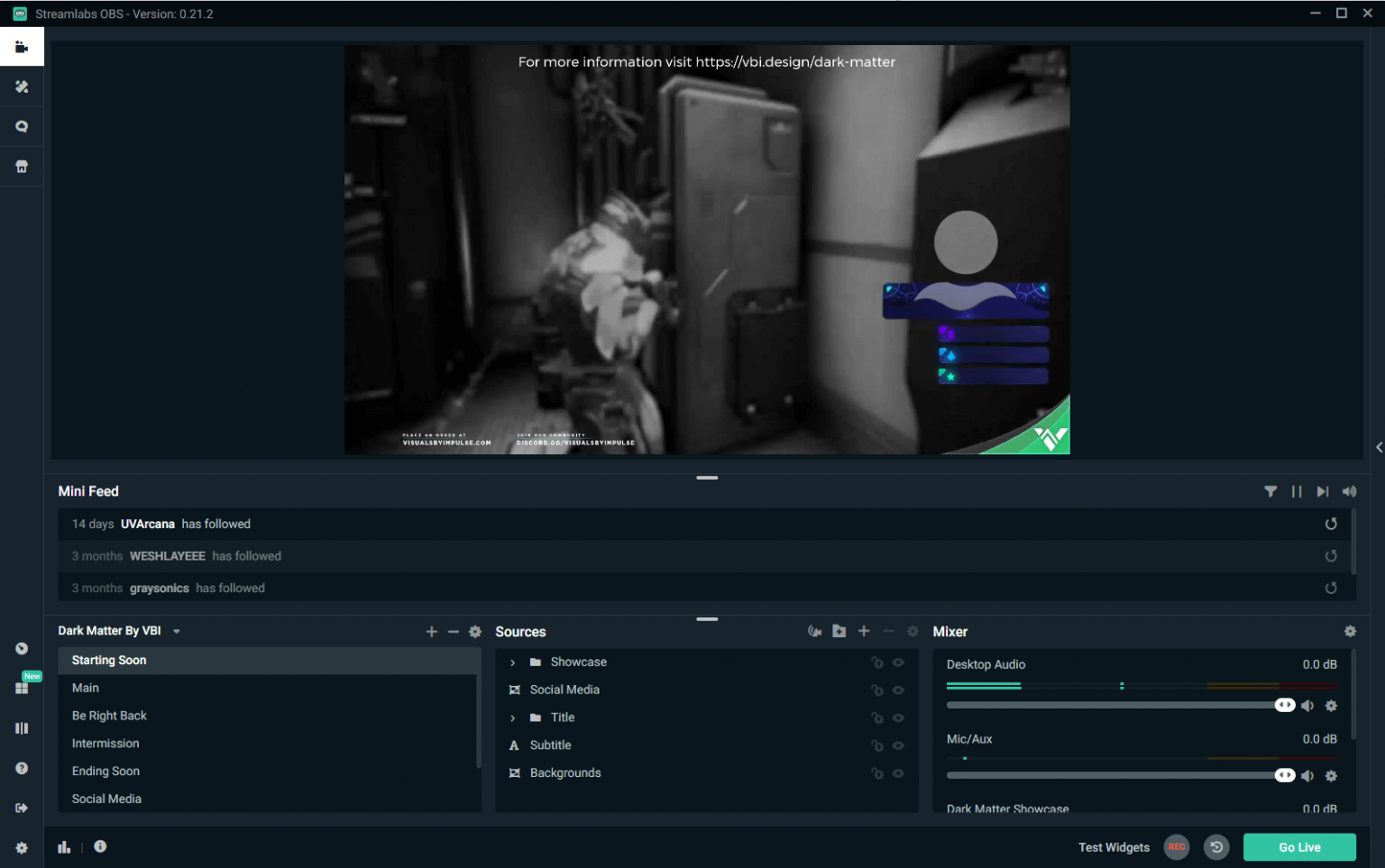Skip alert using skip icon in Mini Feed

coord(1323,491)
